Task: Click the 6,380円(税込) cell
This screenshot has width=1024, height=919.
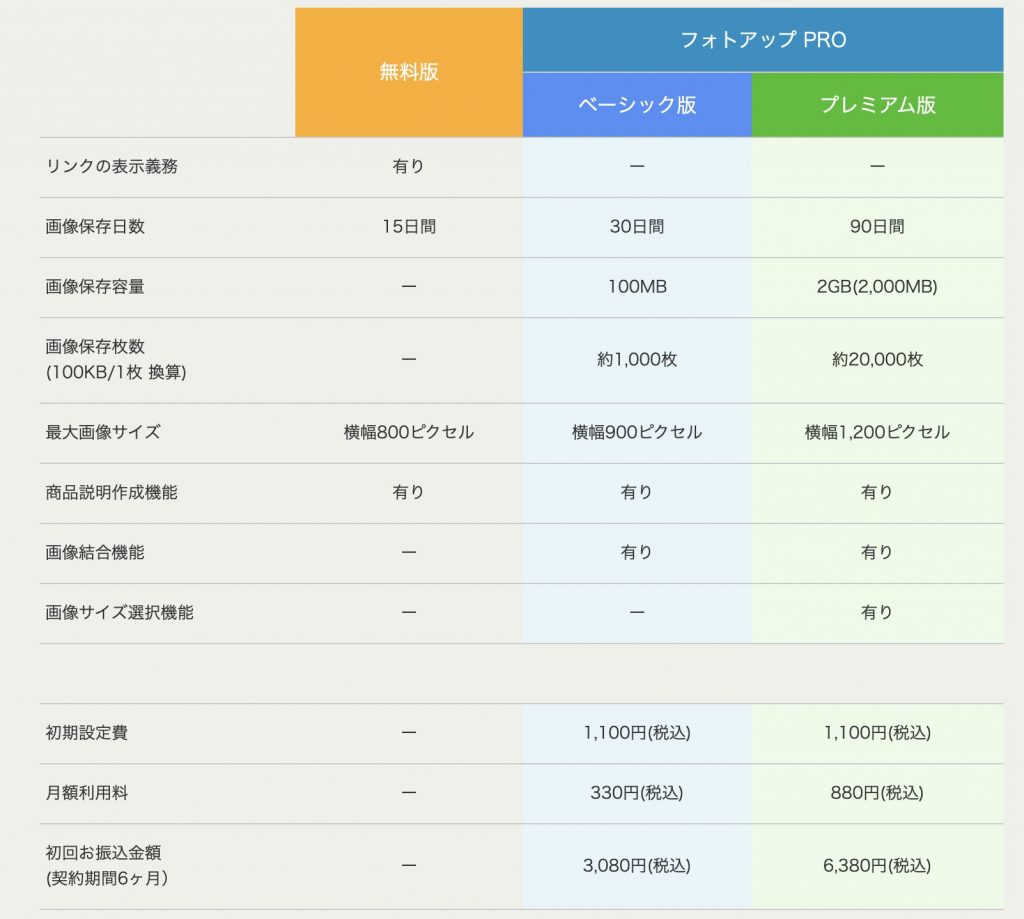Action: click(x=877, y=865)
